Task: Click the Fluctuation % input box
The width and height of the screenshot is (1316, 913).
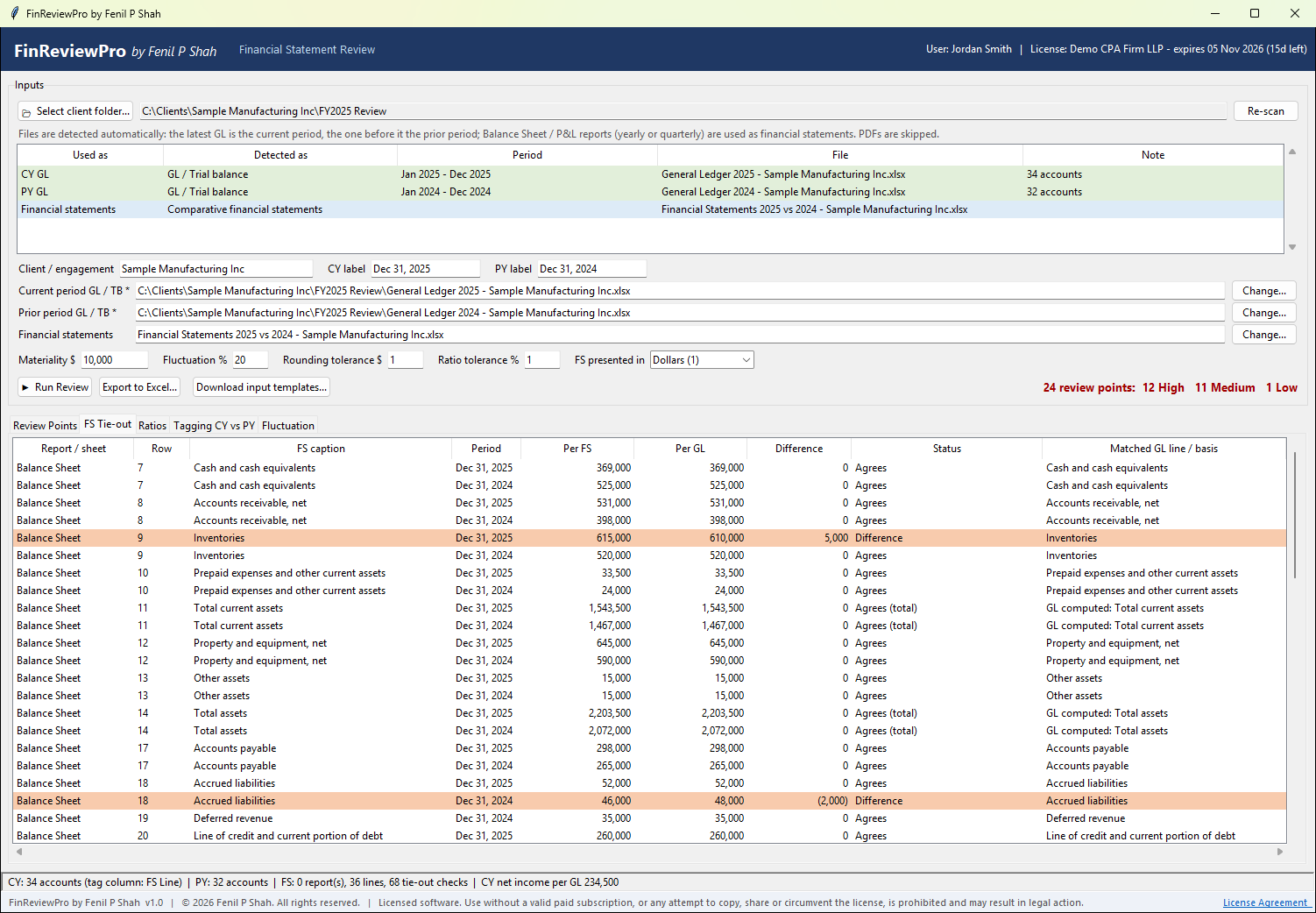Action: tap(251, 360)
